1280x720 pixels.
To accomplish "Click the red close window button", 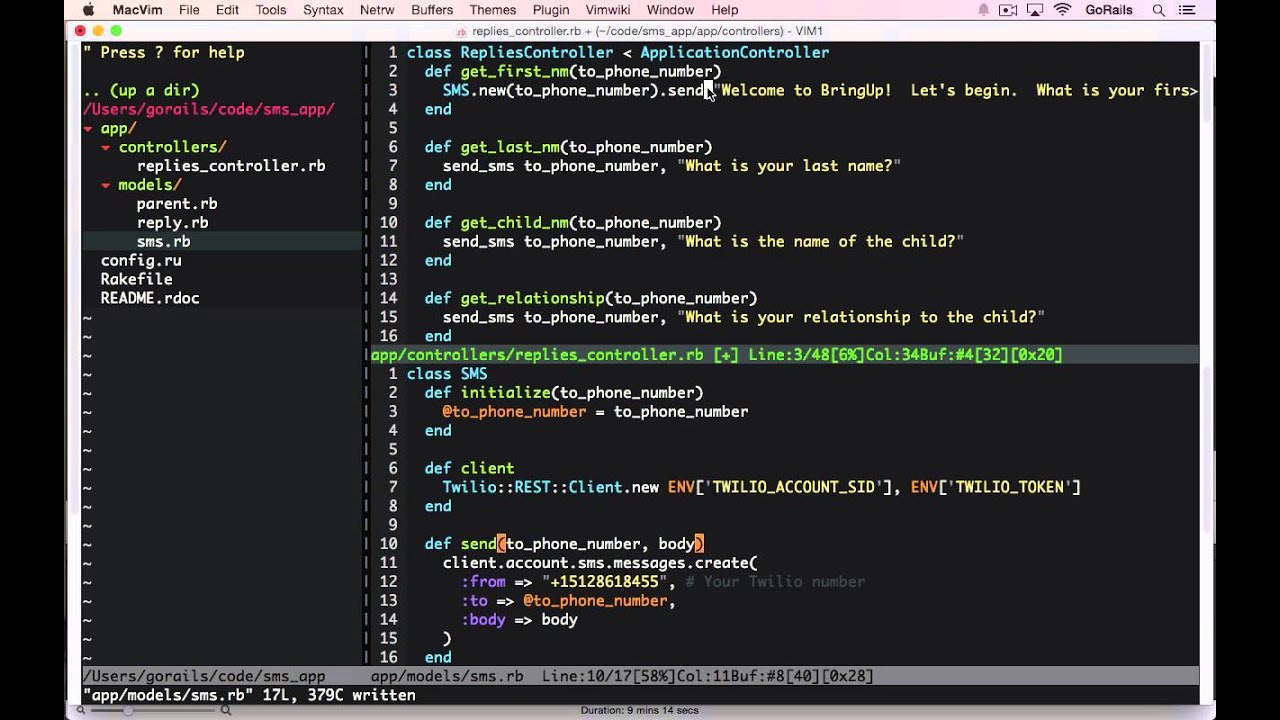I will (x=80, y=31).
